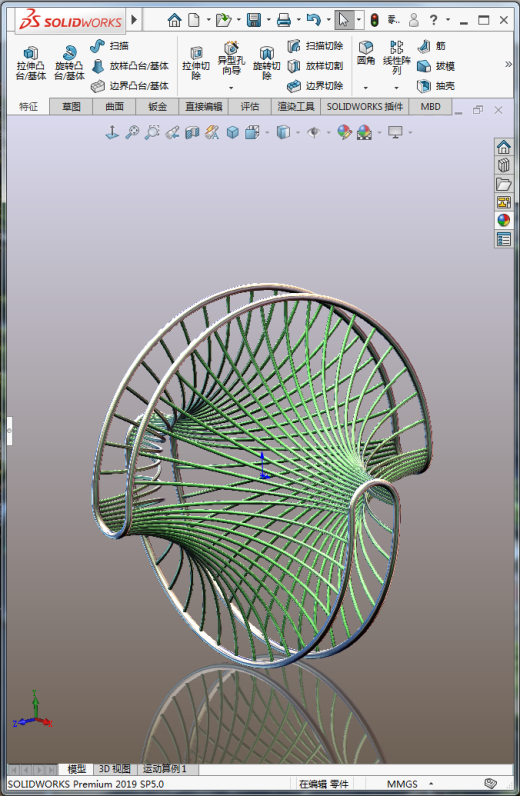
Task: Click the 3D 视图 bottom tab
Action: pos(115,769)
